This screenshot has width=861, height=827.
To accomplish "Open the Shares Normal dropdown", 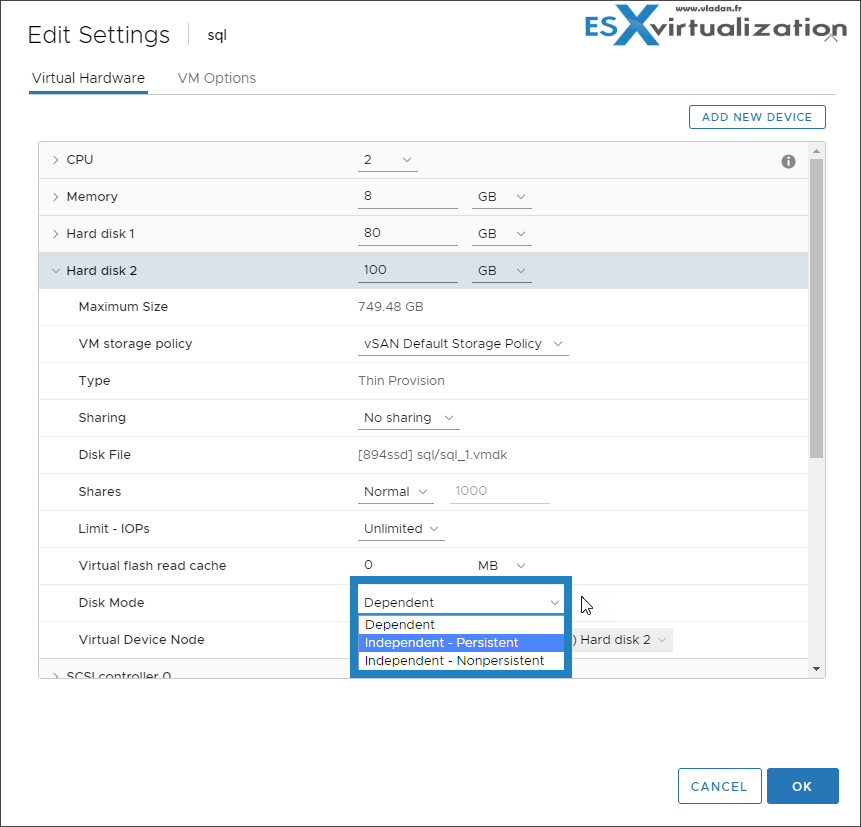I will pyautogui.click(x=395, y=491).
